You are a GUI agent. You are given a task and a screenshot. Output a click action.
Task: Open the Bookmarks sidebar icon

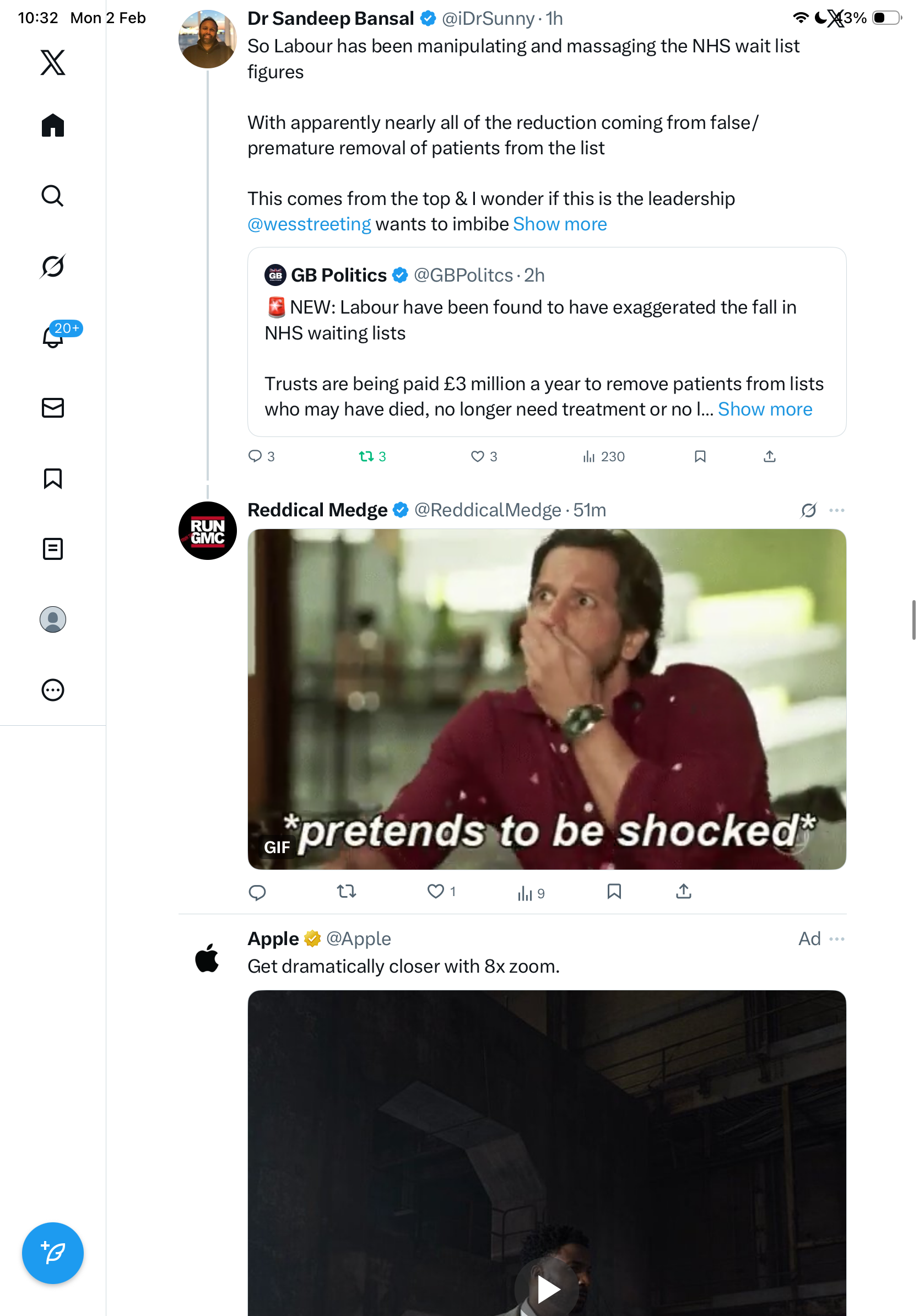[53, 478]
